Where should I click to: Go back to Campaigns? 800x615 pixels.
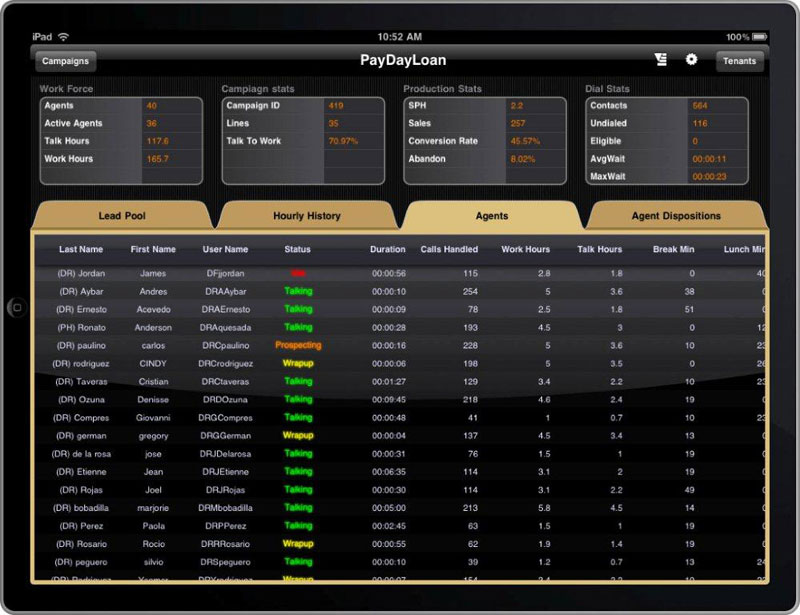65,61
